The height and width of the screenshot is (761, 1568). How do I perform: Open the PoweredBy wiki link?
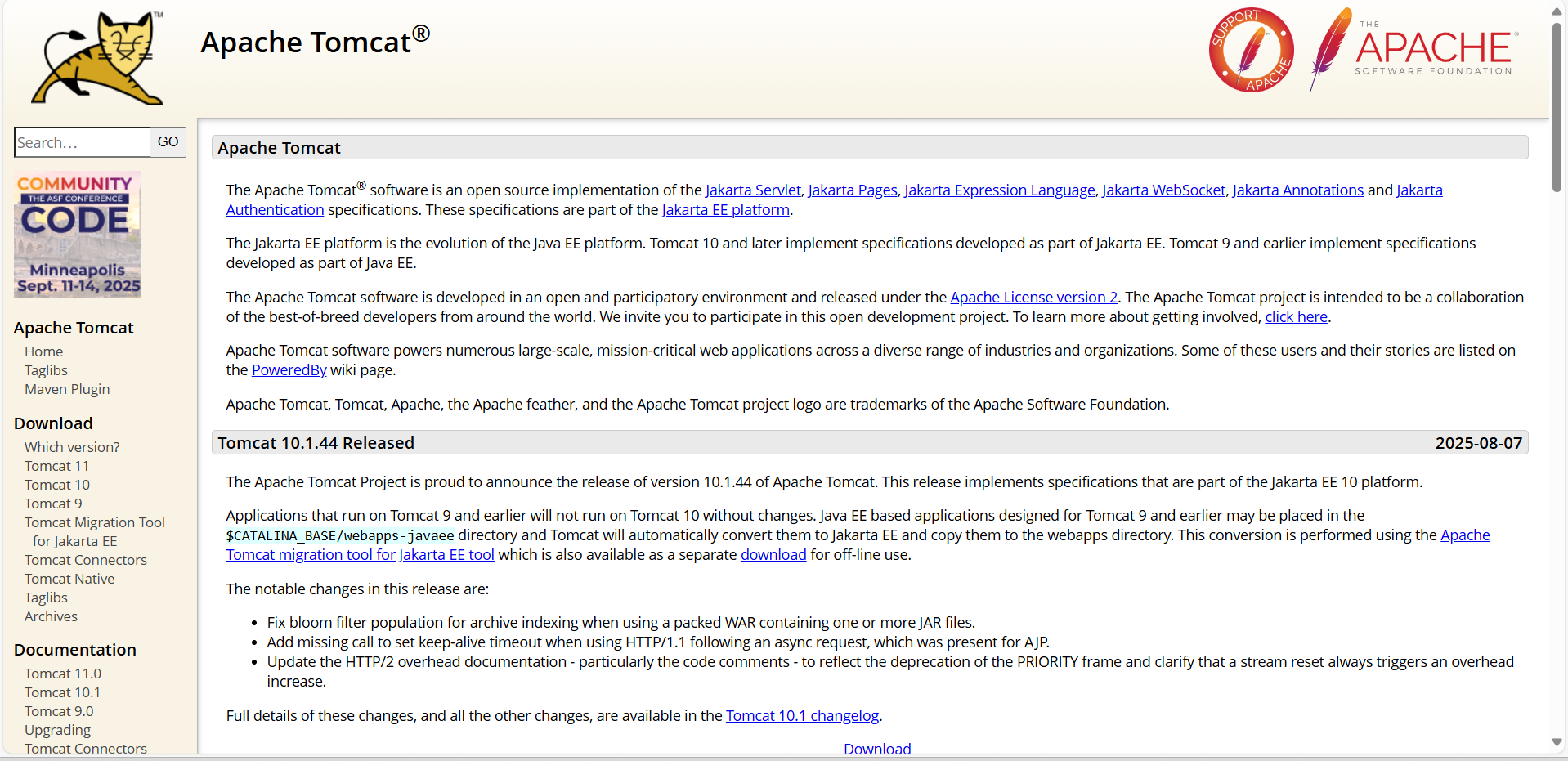tap(289, 369)
